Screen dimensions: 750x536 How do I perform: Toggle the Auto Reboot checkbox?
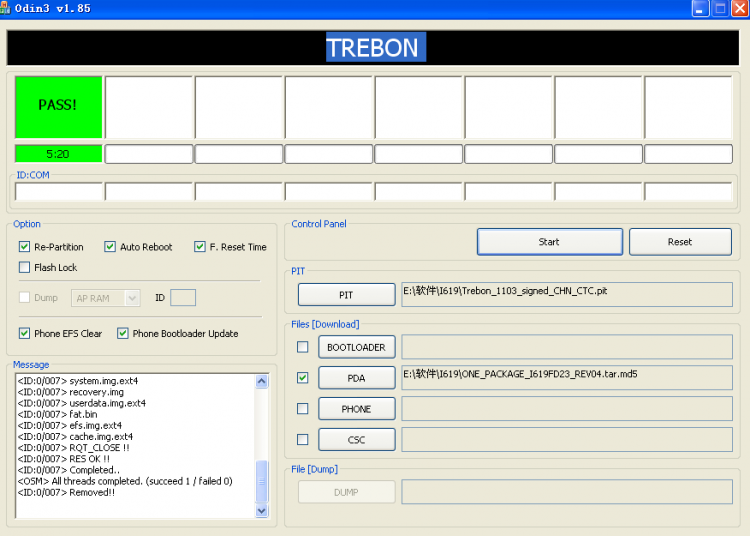(111, 247)
